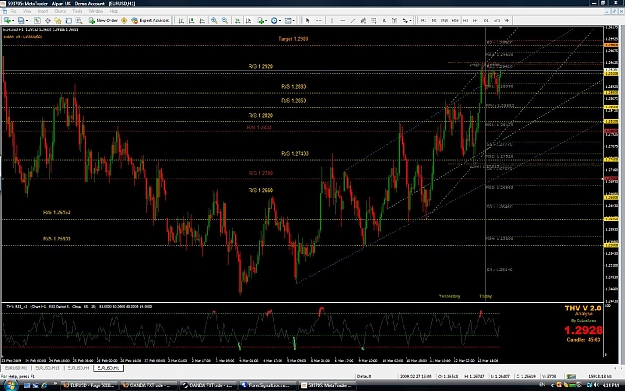The height and width of the screenshot is (391, 625).
Task: Select the crosshair tool
Action: point(318,20)
